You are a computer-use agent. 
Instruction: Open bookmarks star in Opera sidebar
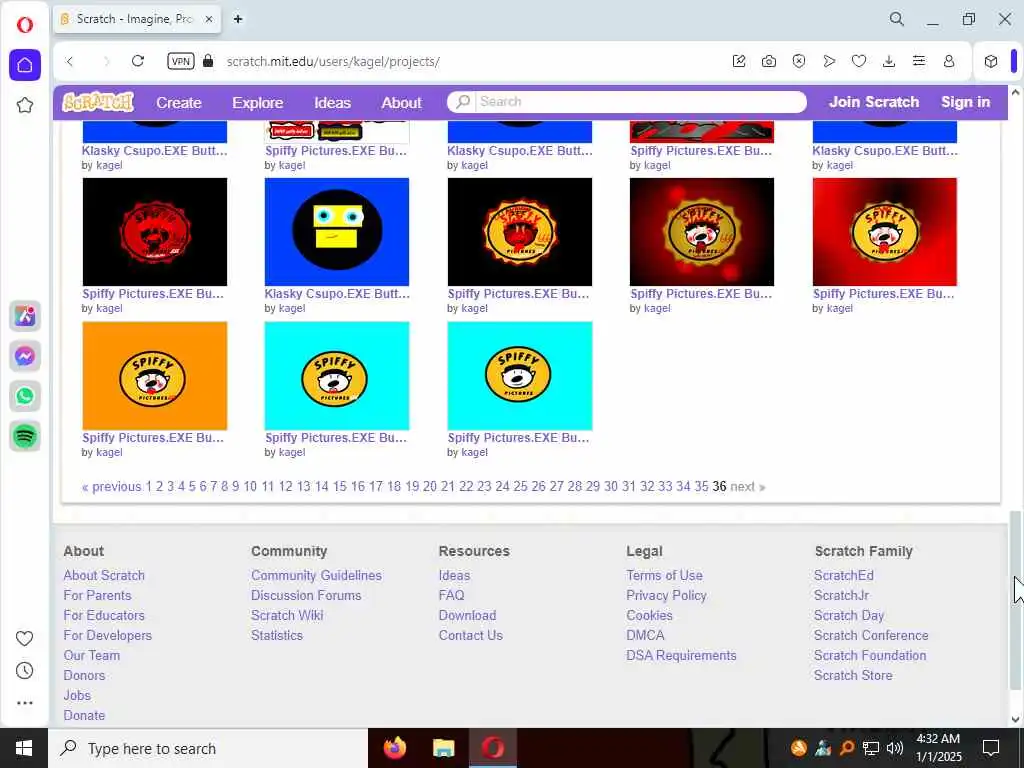pos(25,105)
